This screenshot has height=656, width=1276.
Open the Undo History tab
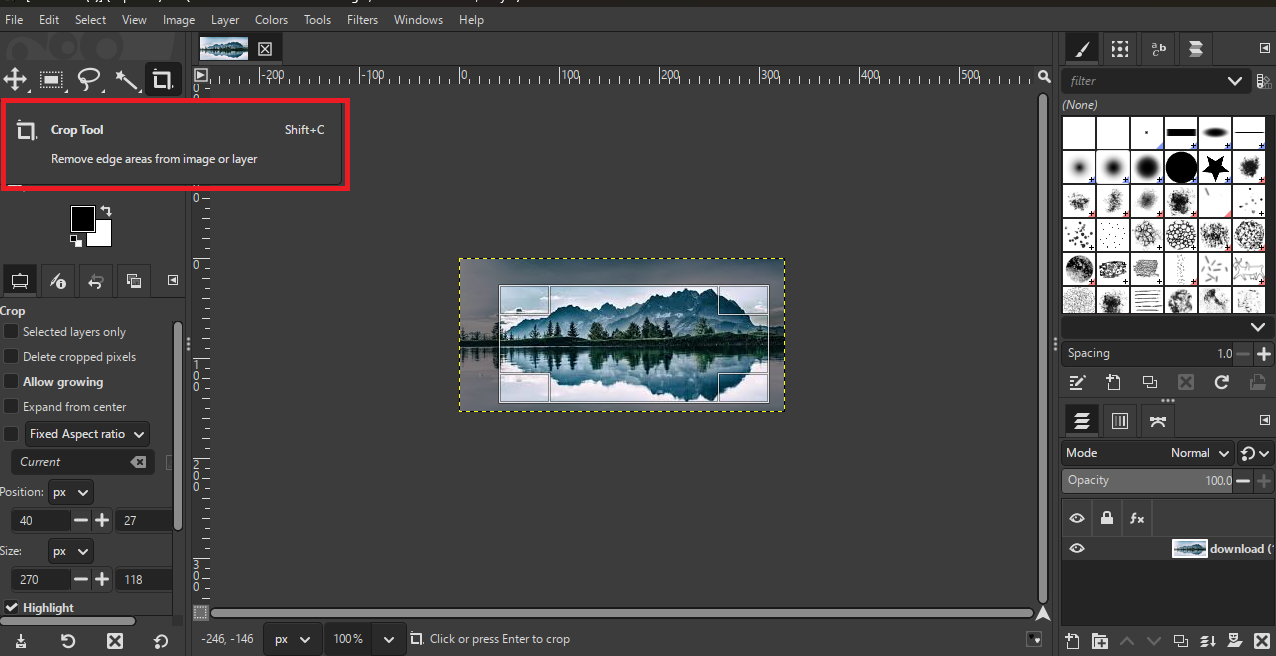[96, 281]
